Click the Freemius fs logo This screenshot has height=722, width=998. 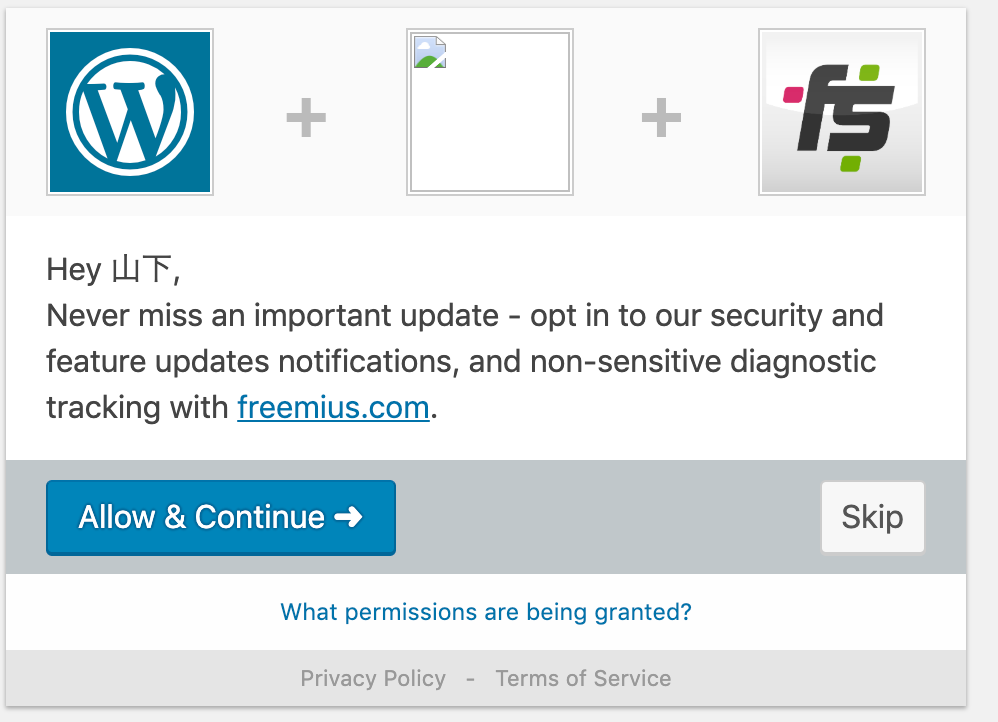point(841,112)
